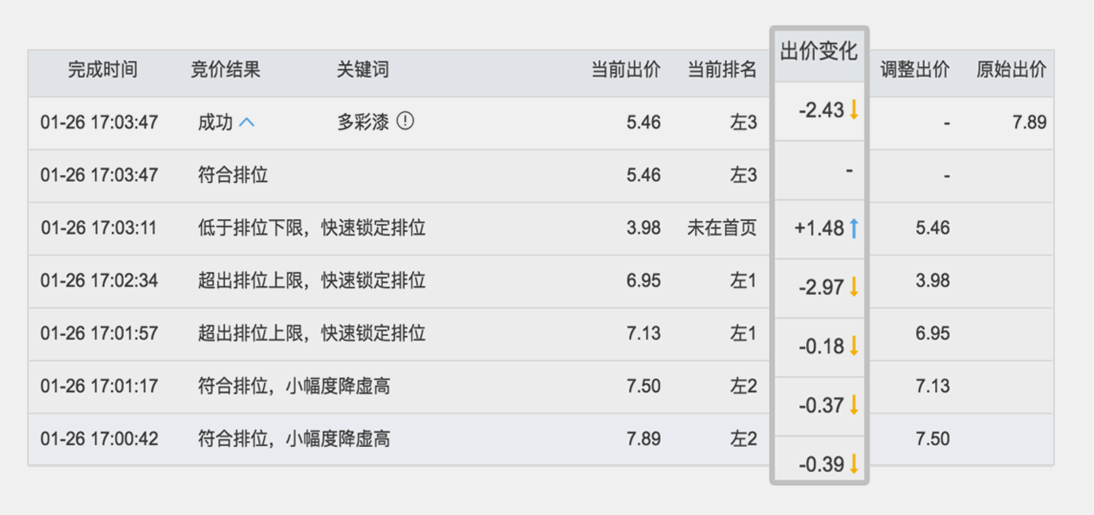Select the row completed at 17:02:34

[541, 281]
